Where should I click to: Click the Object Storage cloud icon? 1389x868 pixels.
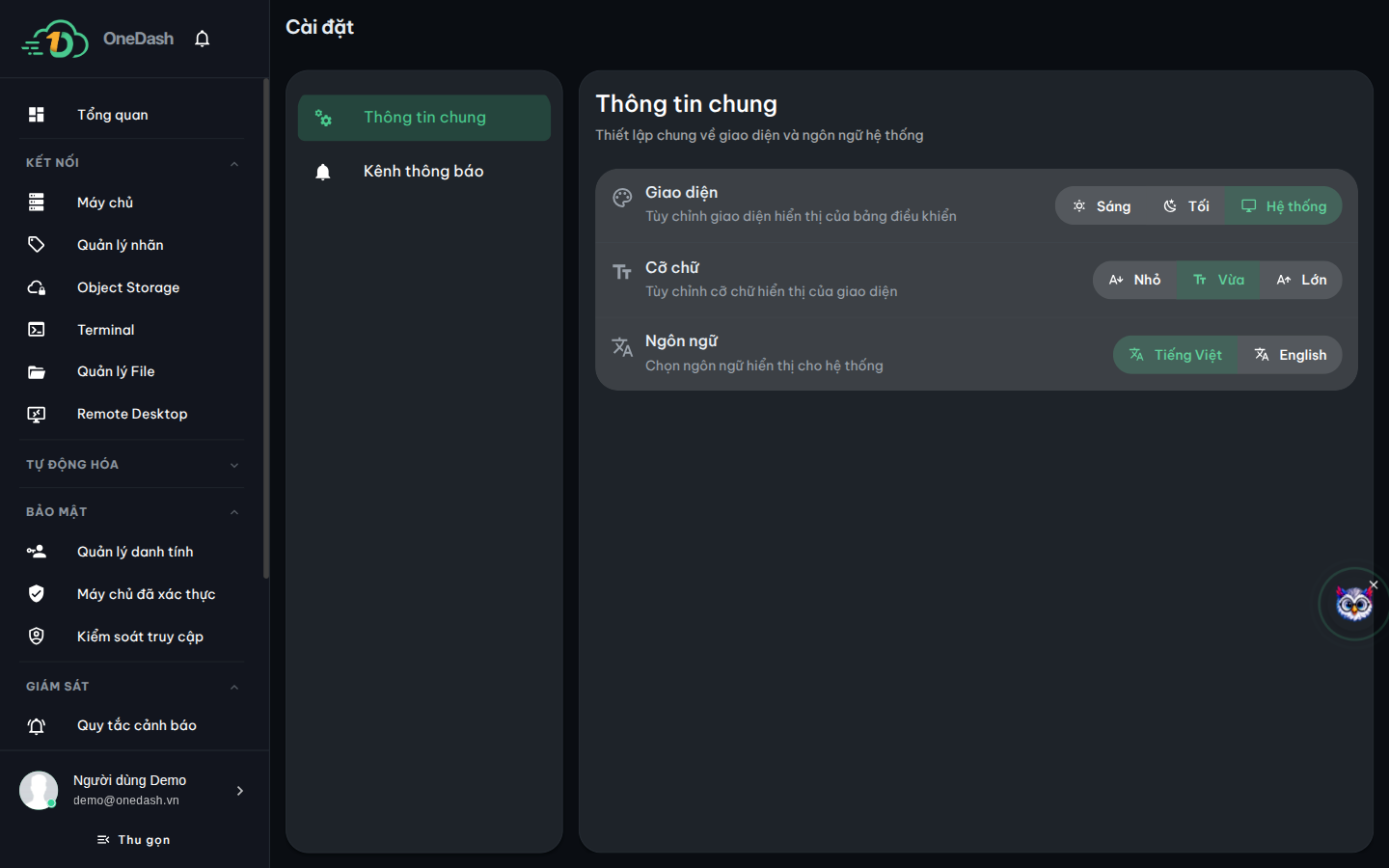(37, 287)
